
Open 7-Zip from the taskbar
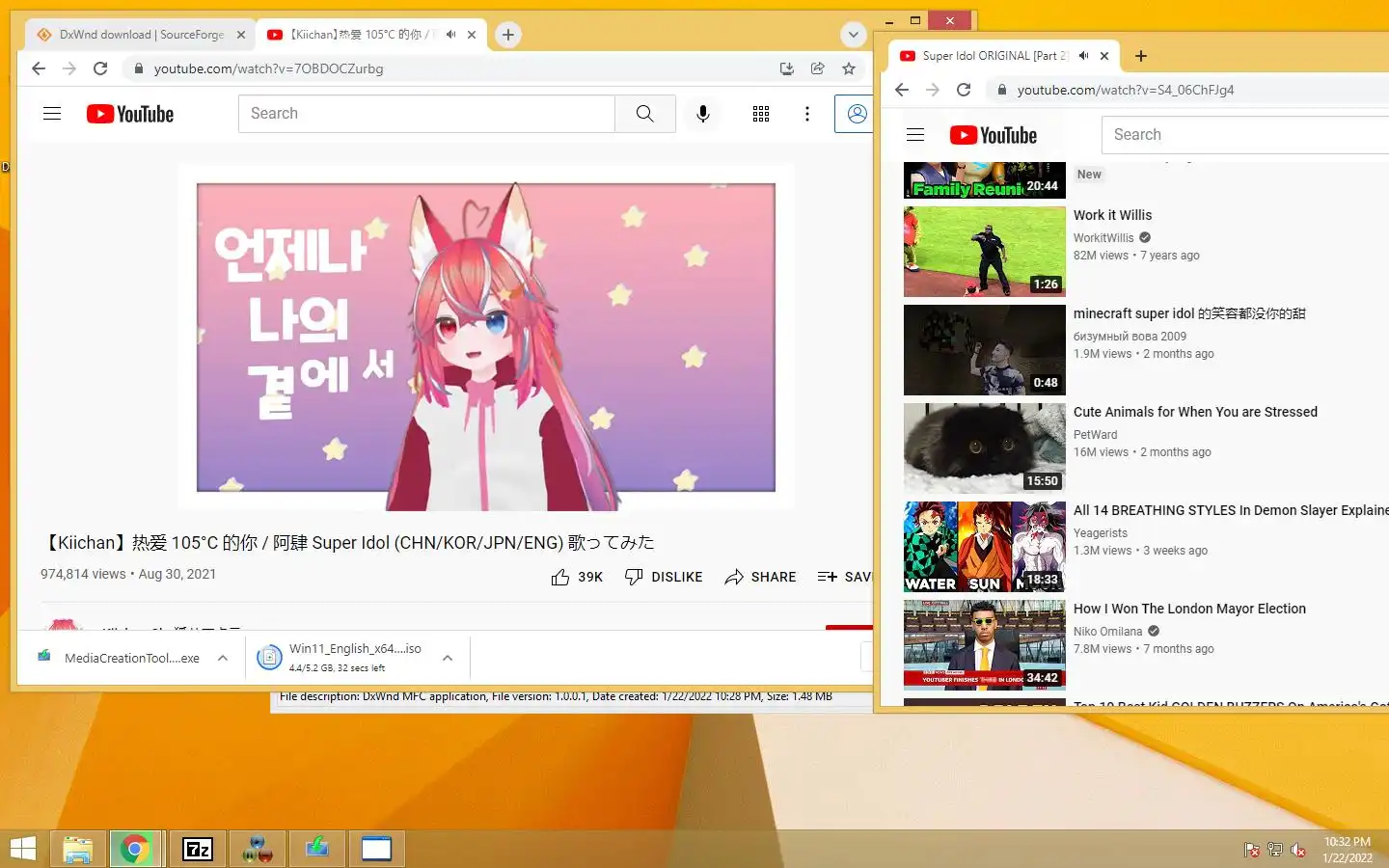(x=198, y=849)
